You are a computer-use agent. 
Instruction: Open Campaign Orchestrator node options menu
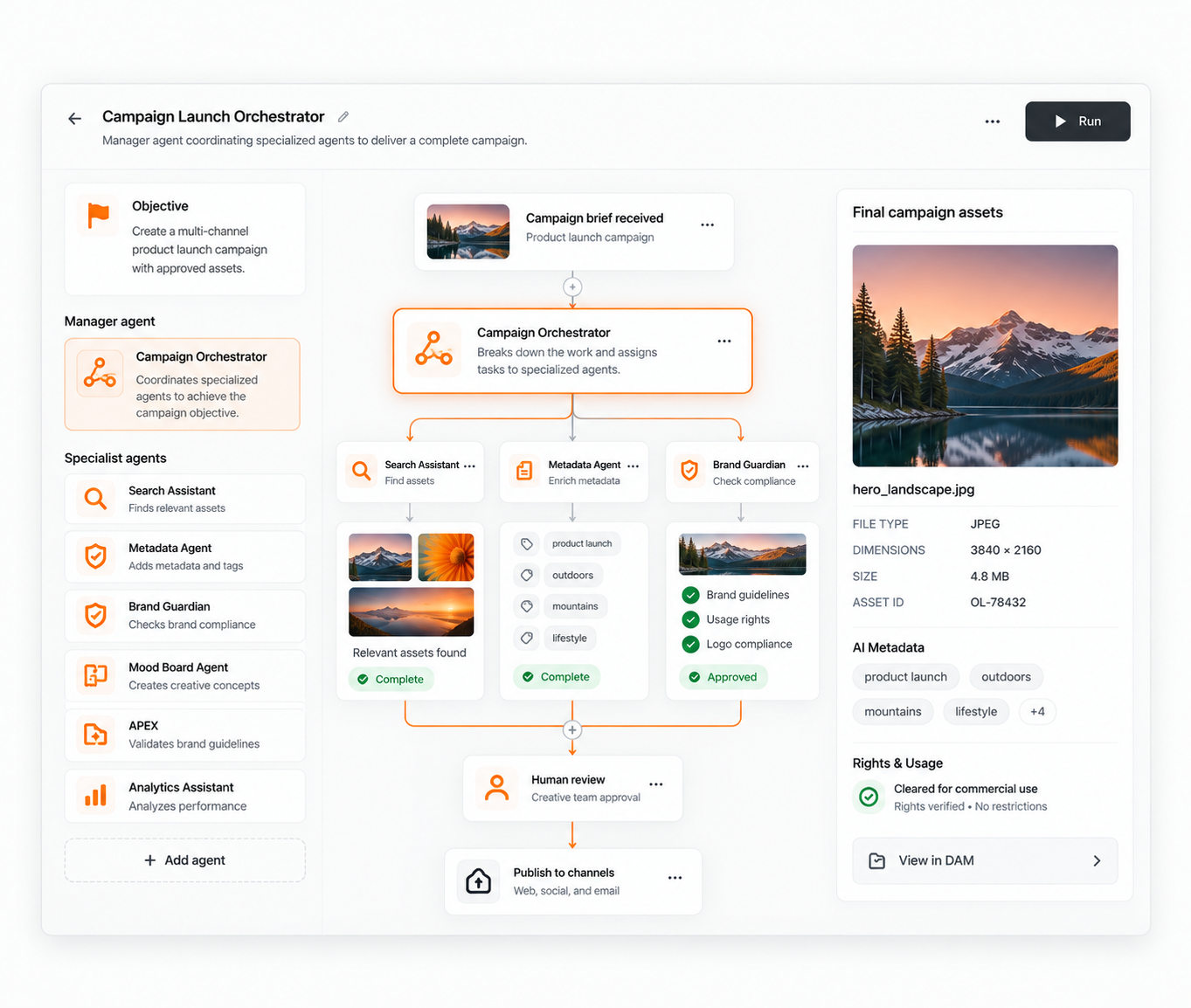[x=724, y=342]
